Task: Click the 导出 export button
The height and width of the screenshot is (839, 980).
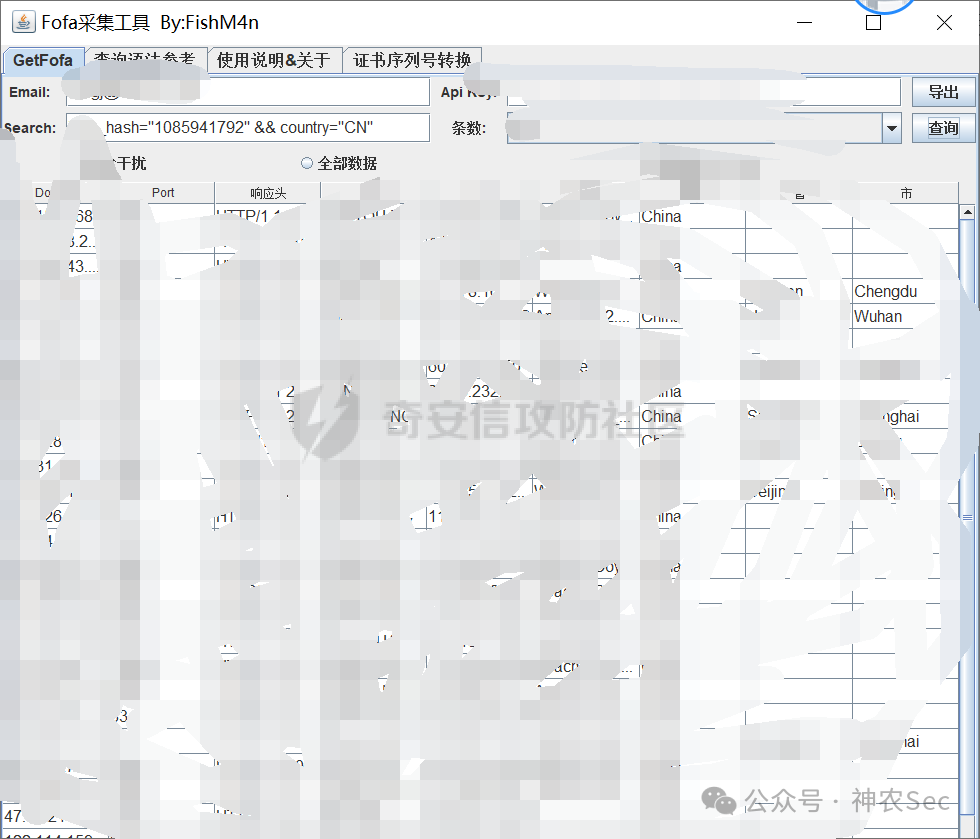Action: (x=943, y=92)
